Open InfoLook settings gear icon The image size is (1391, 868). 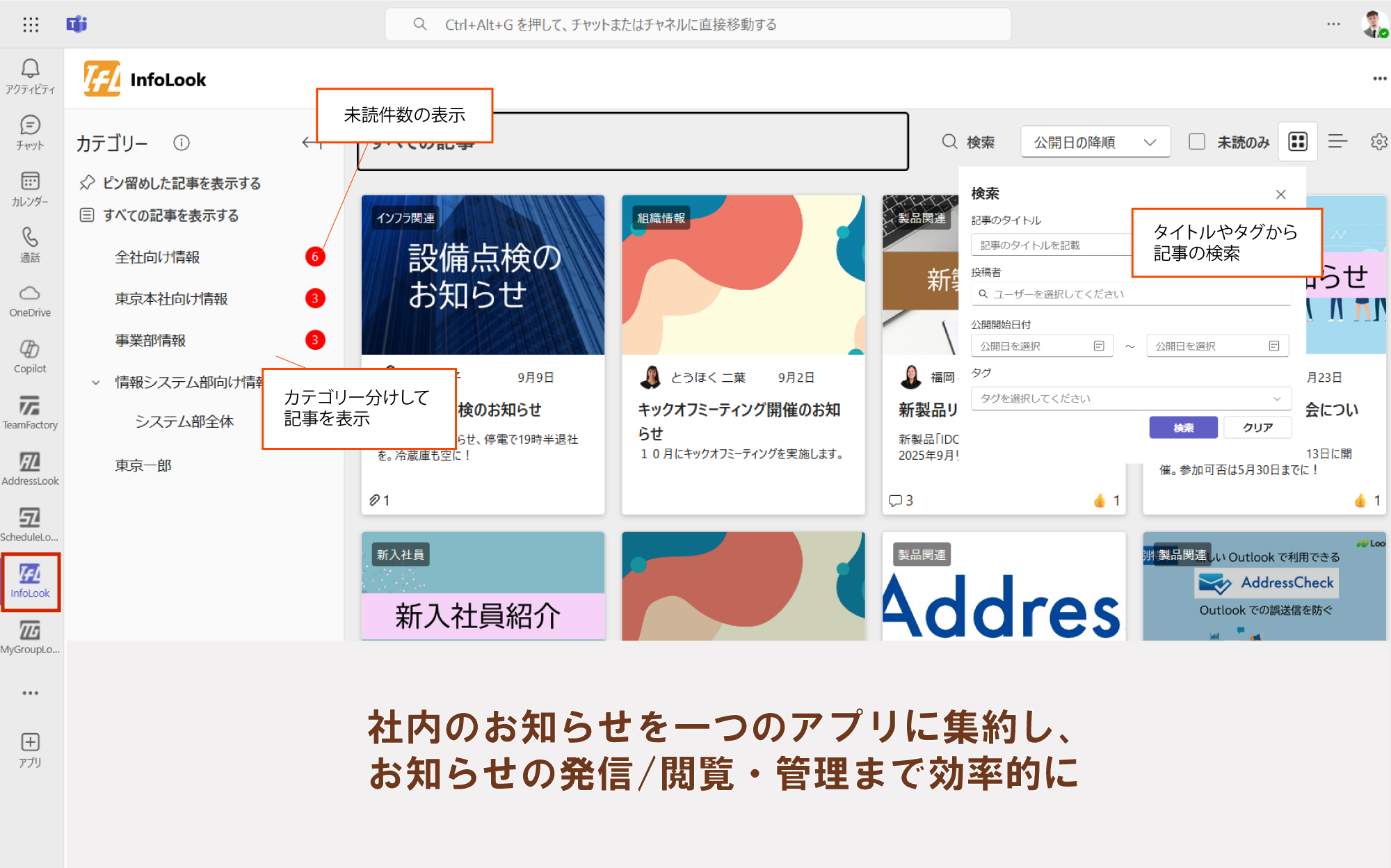1378,142
